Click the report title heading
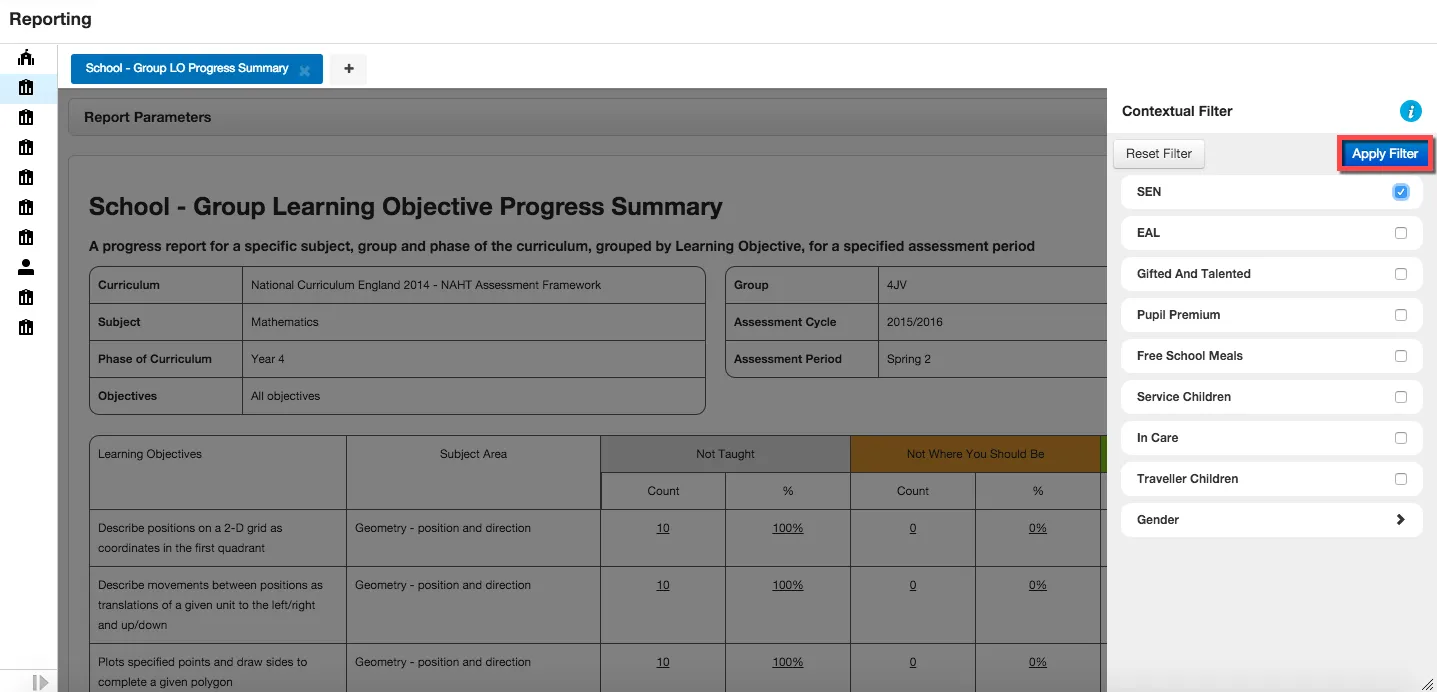1437x692 pixels. [x=406, y=207]
